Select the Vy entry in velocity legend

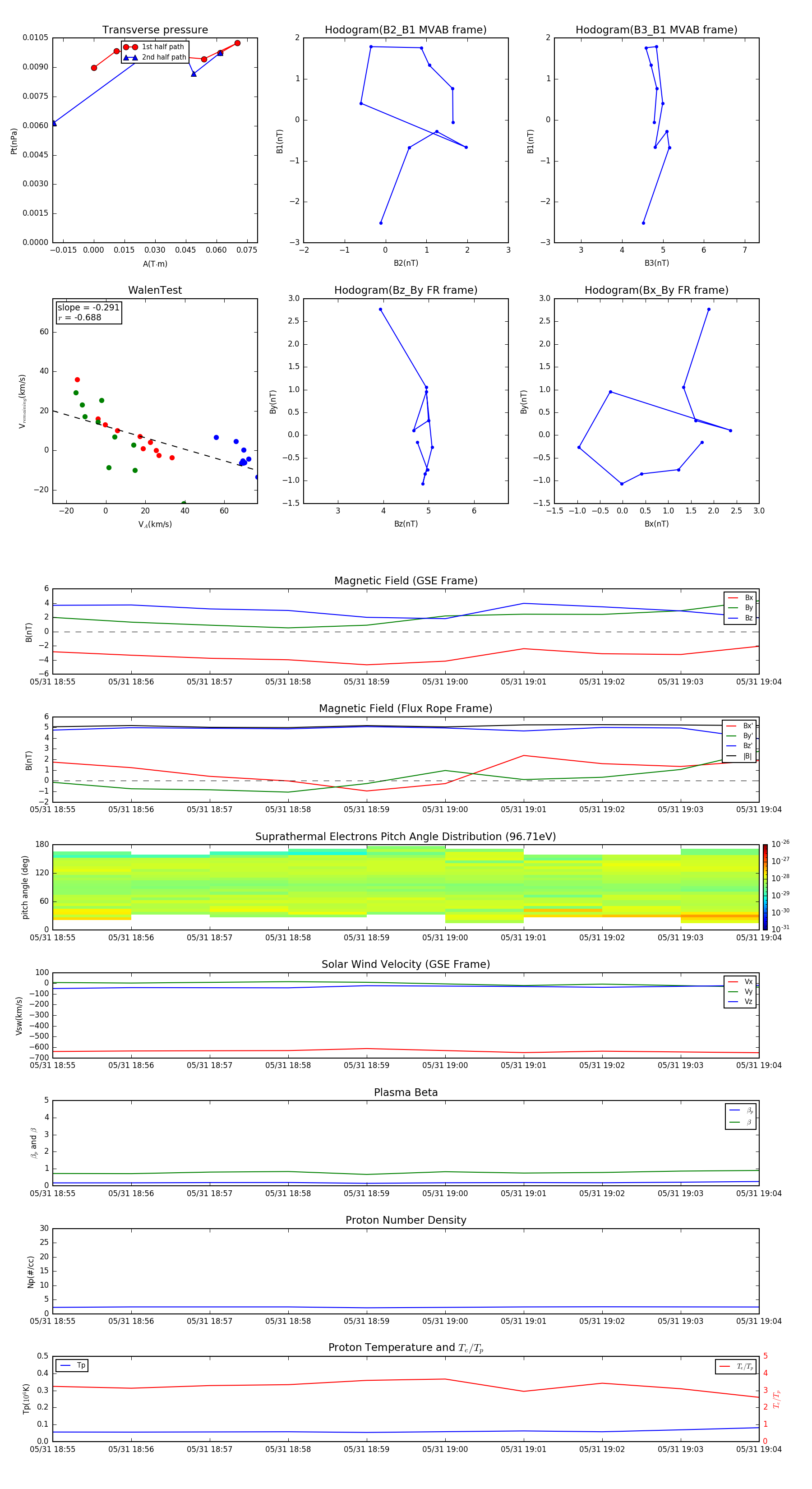pos(740,992)
